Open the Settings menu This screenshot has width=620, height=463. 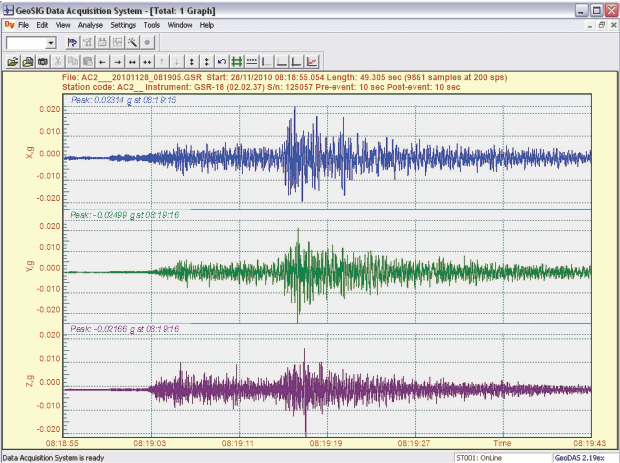click(x=123, y=23)
